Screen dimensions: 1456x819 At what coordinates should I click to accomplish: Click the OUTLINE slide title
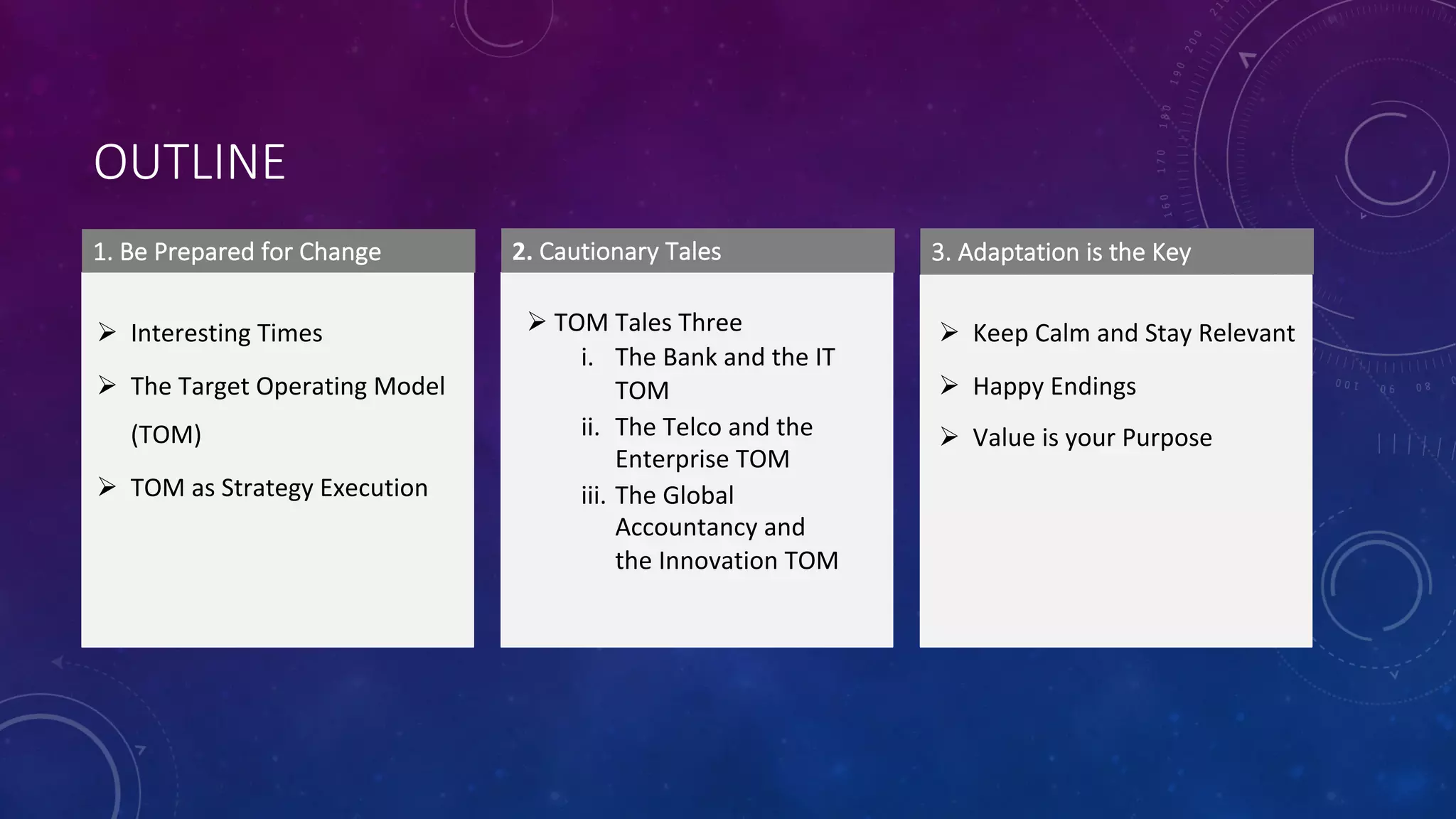pyautogui.click(x=189, y=162)
